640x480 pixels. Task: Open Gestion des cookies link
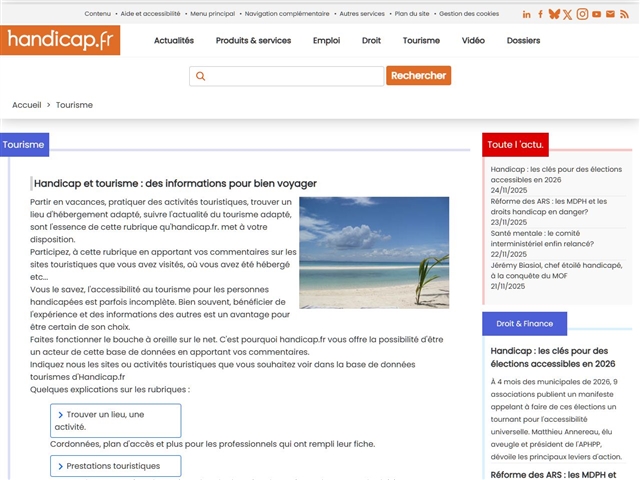pos(469,13)
